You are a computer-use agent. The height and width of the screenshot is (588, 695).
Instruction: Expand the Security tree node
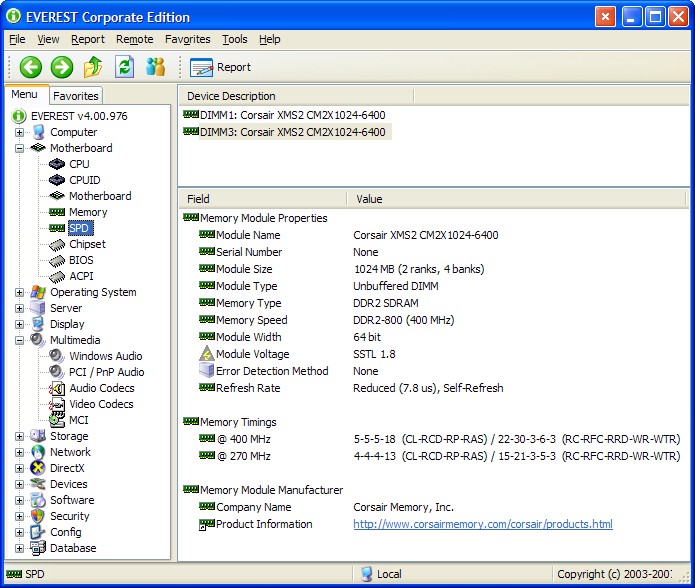(x=20, y=516)
